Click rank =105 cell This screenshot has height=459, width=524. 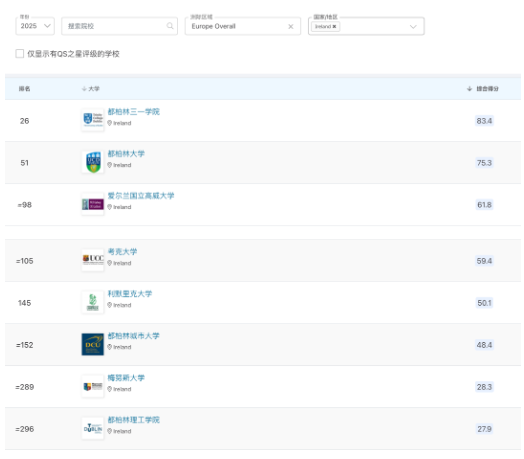pyautogui.click(x=24, y=261)
